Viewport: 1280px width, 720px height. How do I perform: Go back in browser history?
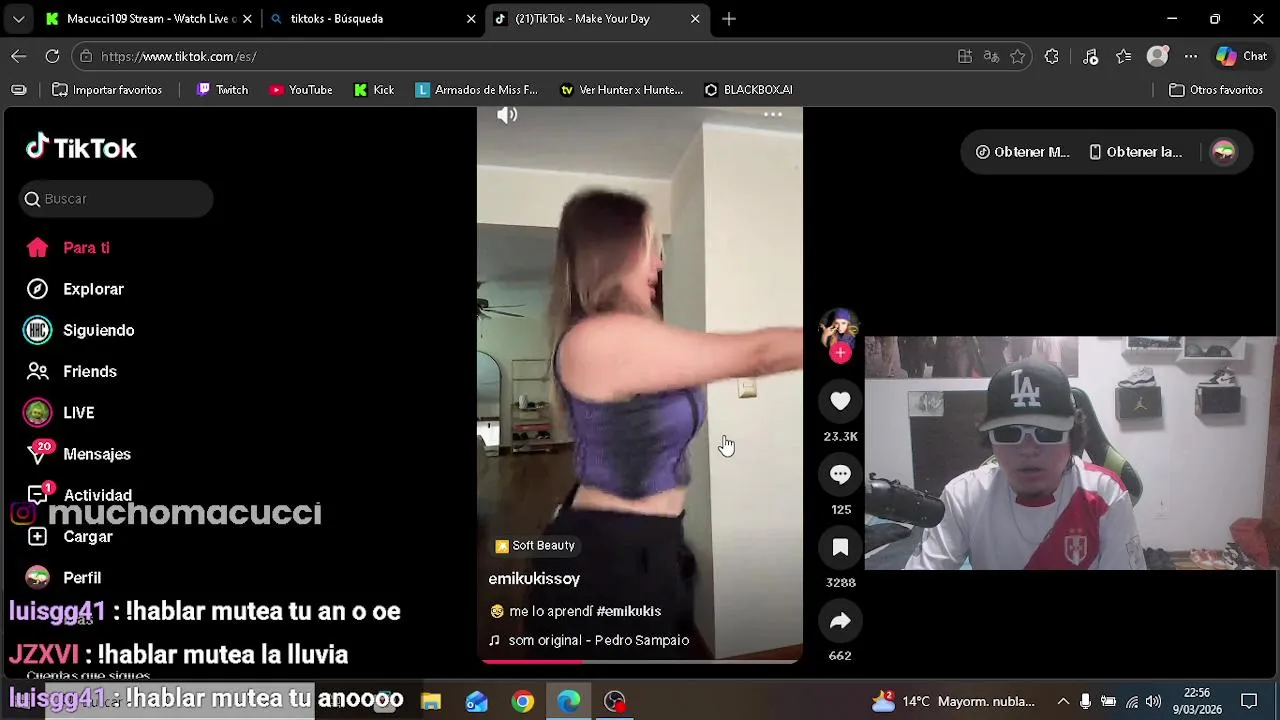click(19, 57)
